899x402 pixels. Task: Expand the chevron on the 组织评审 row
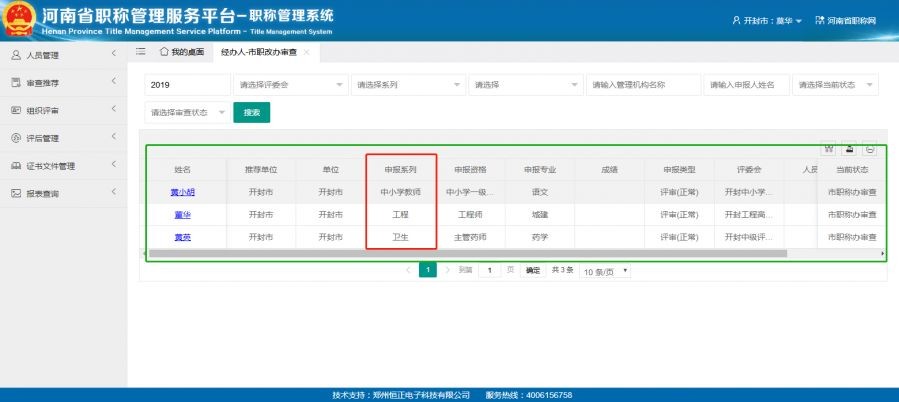coord(114,108)
